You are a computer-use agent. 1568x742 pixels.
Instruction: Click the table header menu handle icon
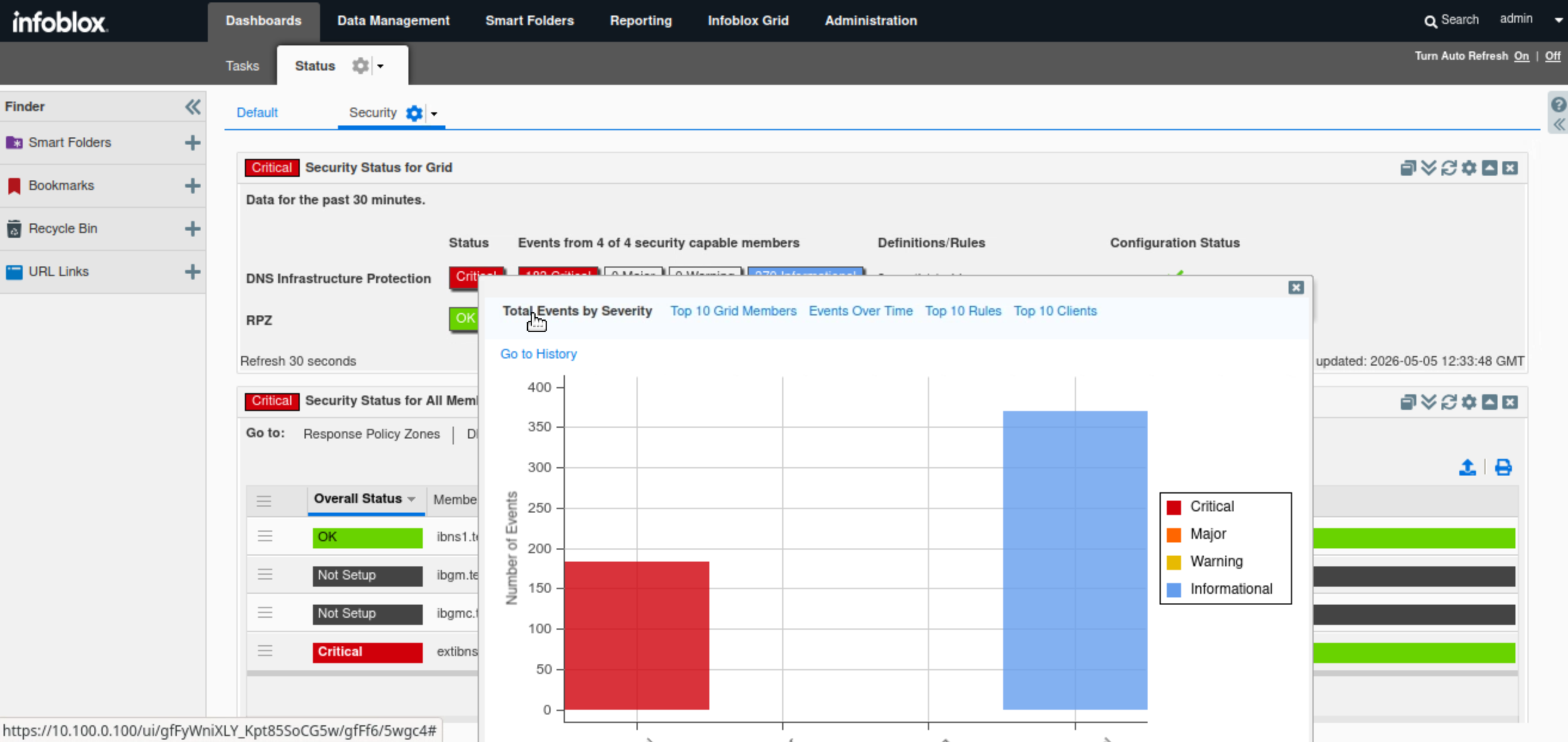pyautogui.click(x=263, y=501)
